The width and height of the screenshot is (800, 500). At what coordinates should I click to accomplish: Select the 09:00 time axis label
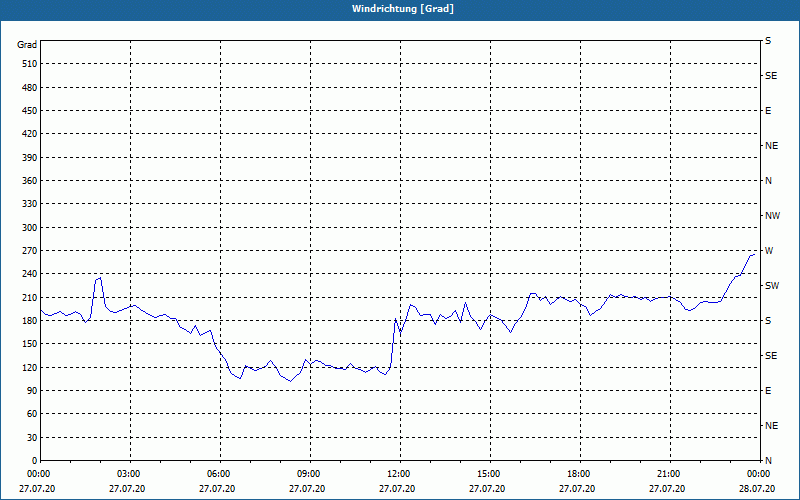(307, 474)
